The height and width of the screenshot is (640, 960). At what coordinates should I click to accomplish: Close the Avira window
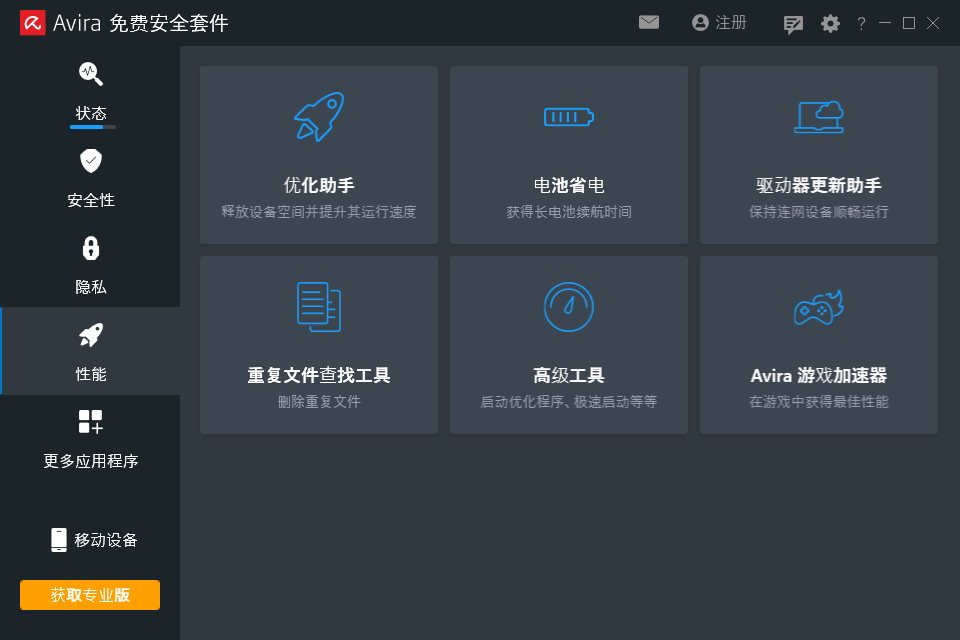point(933,23)
